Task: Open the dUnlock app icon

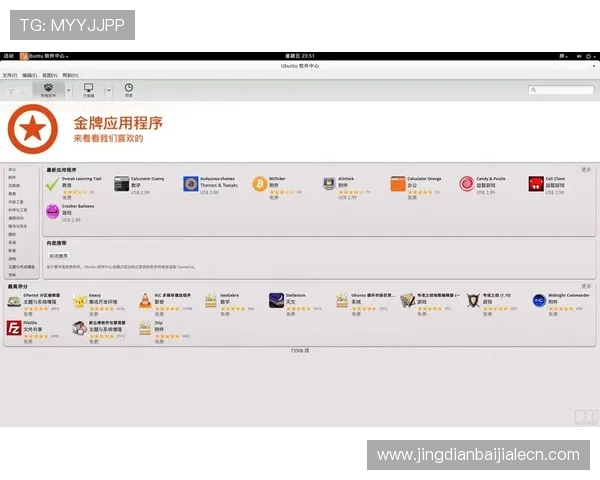Action: [329, 184]
